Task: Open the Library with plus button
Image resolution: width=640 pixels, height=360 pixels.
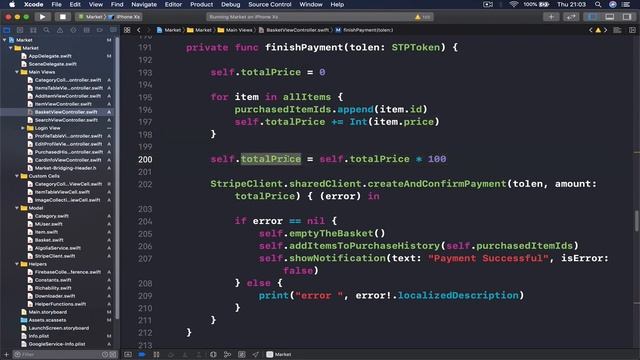Action: (551, 17)
